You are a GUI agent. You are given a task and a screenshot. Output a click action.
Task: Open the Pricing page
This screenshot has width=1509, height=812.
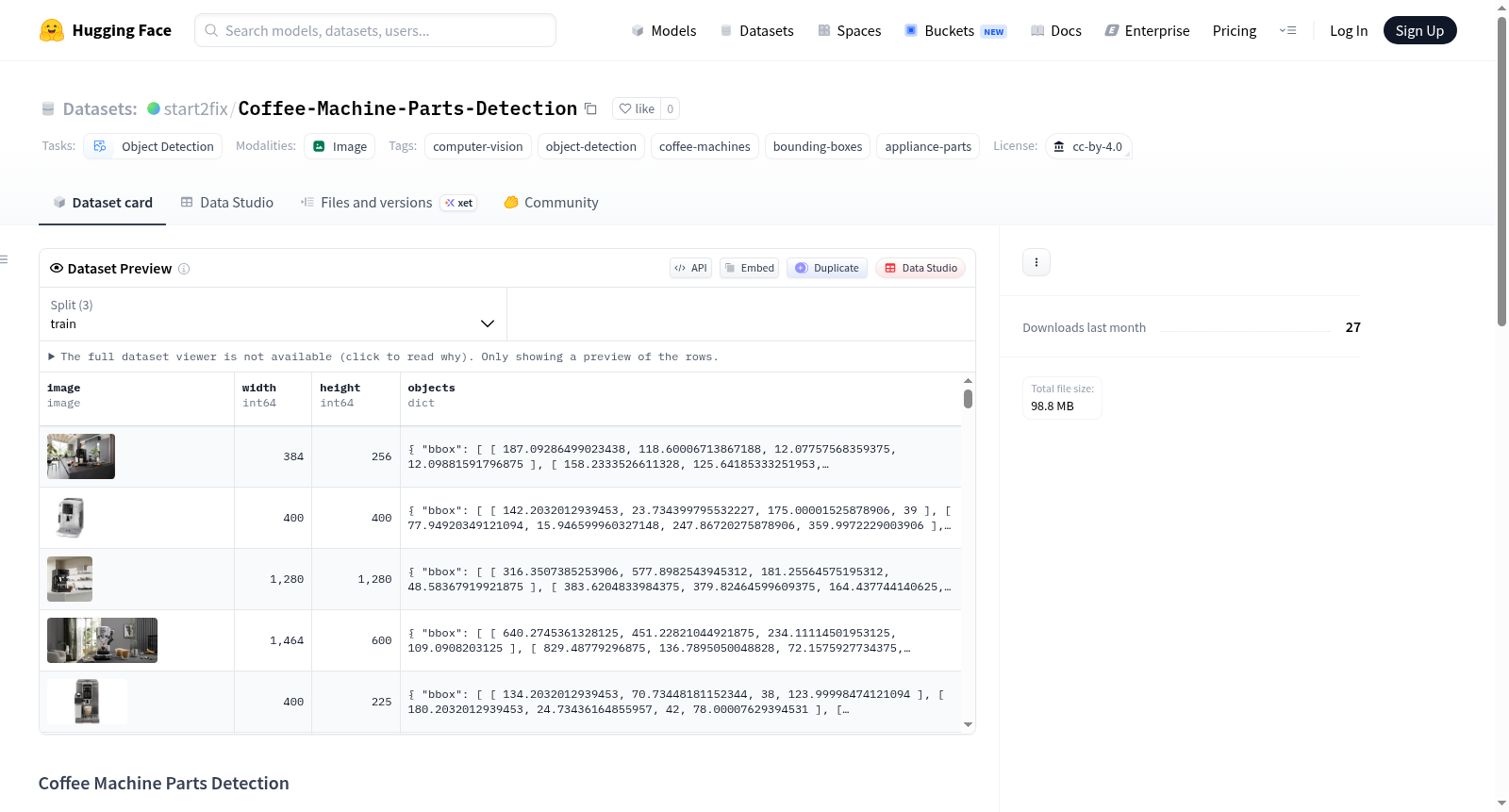1235,31
